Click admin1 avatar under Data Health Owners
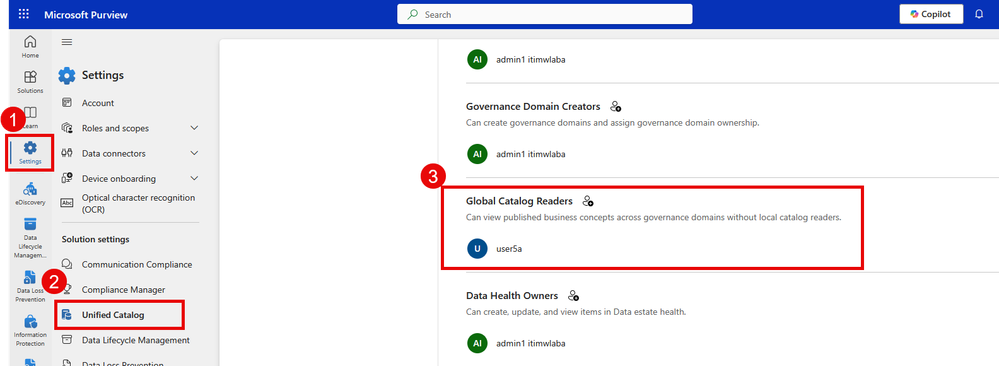999x366 pixels. point(477,343)
